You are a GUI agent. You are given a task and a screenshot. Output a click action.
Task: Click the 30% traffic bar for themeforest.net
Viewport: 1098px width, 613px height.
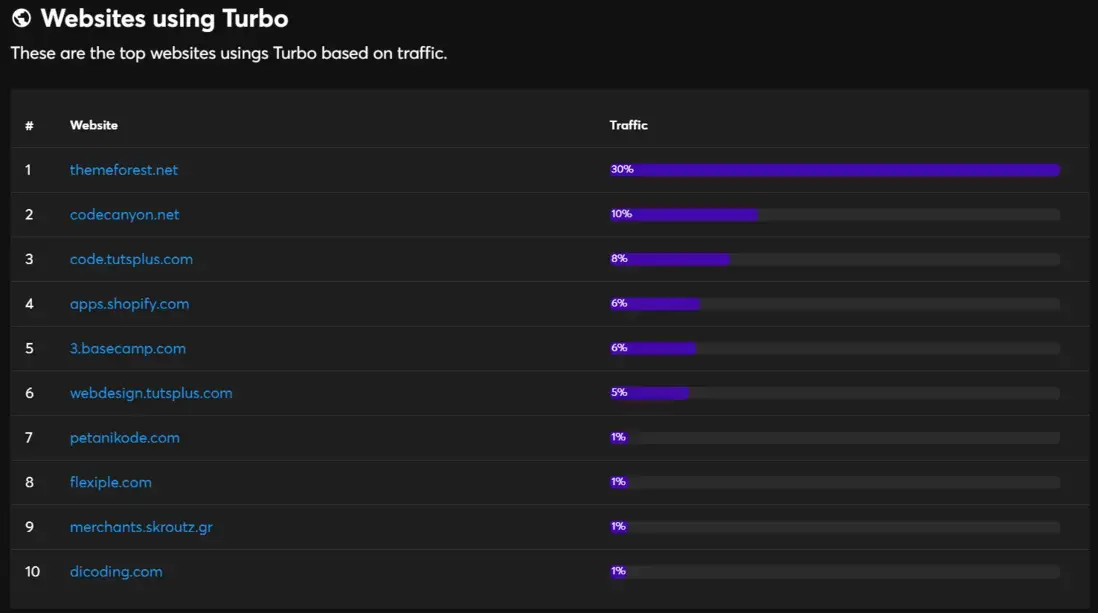pos(835,170)
